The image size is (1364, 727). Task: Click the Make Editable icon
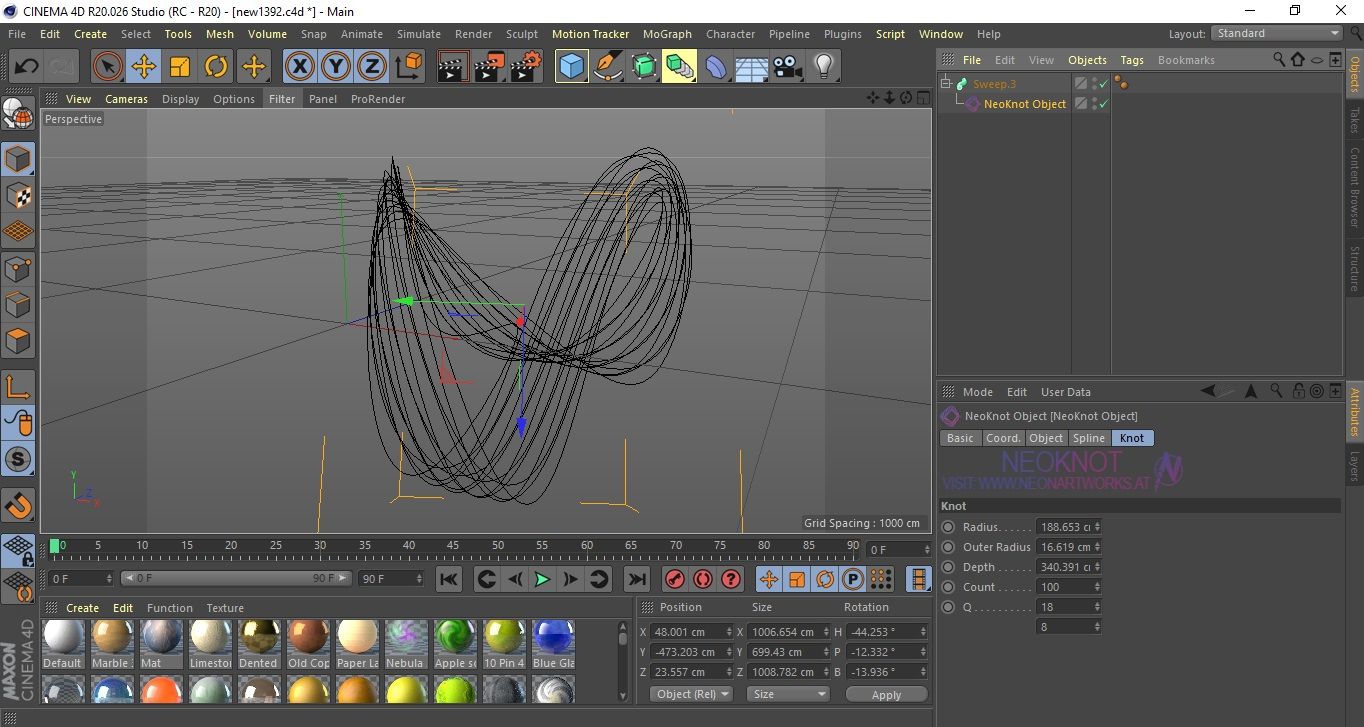click(18, 115)
